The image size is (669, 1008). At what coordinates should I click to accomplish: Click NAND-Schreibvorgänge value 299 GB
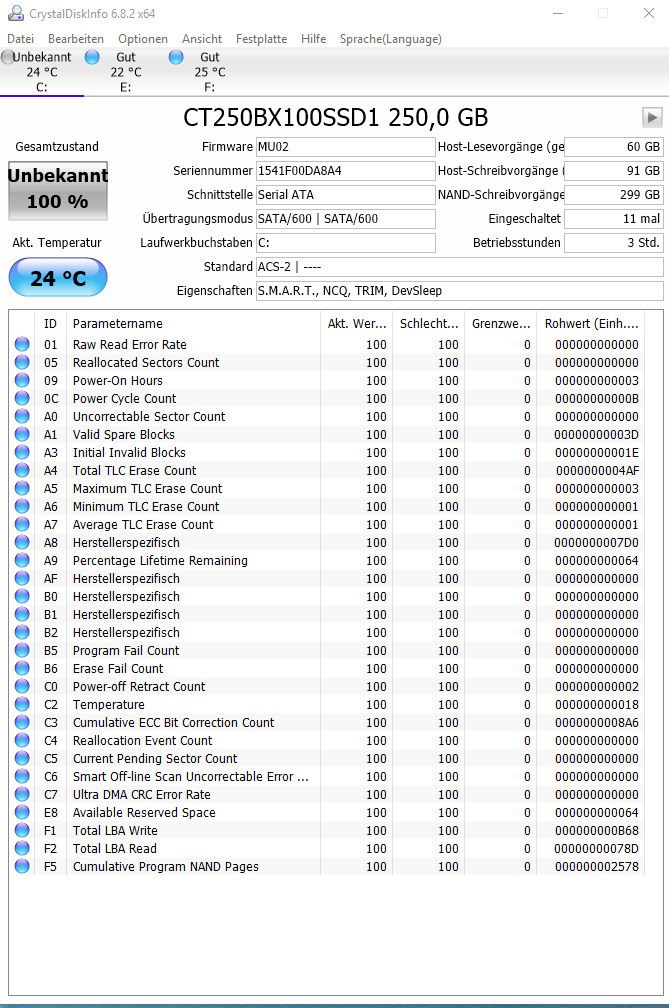614,195
